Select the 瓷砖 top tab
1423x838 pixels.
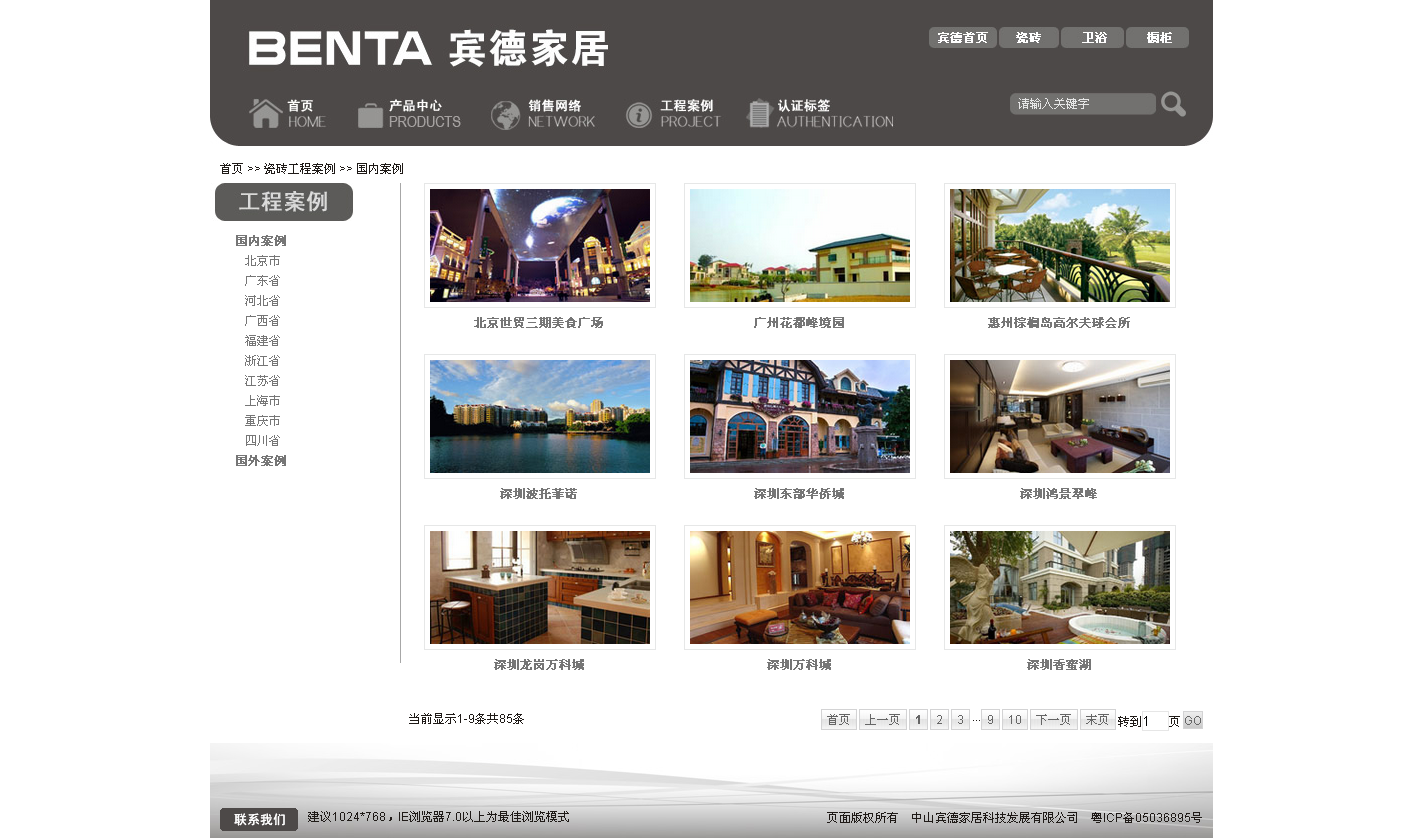pyautogui.click(x=1028, y=38)
